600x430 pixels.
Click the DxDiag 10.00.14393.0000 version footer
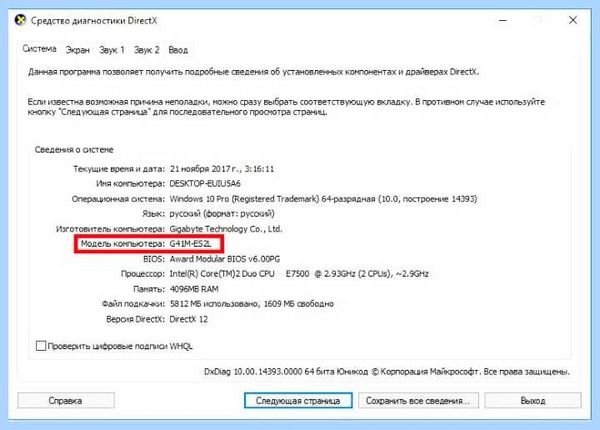(387, 371)
